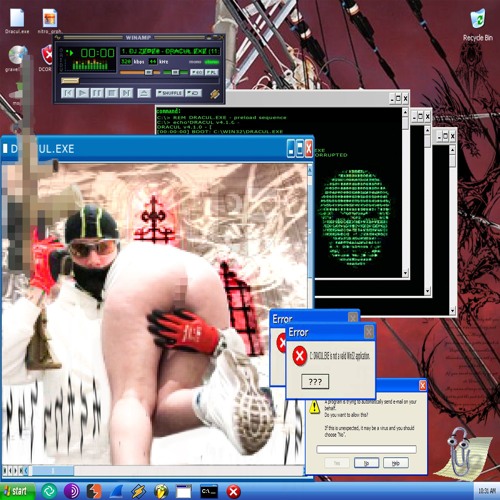Screen dimensions: 500x500
Task: Adjust Winamp's orange volume slider
Action: 140,72
